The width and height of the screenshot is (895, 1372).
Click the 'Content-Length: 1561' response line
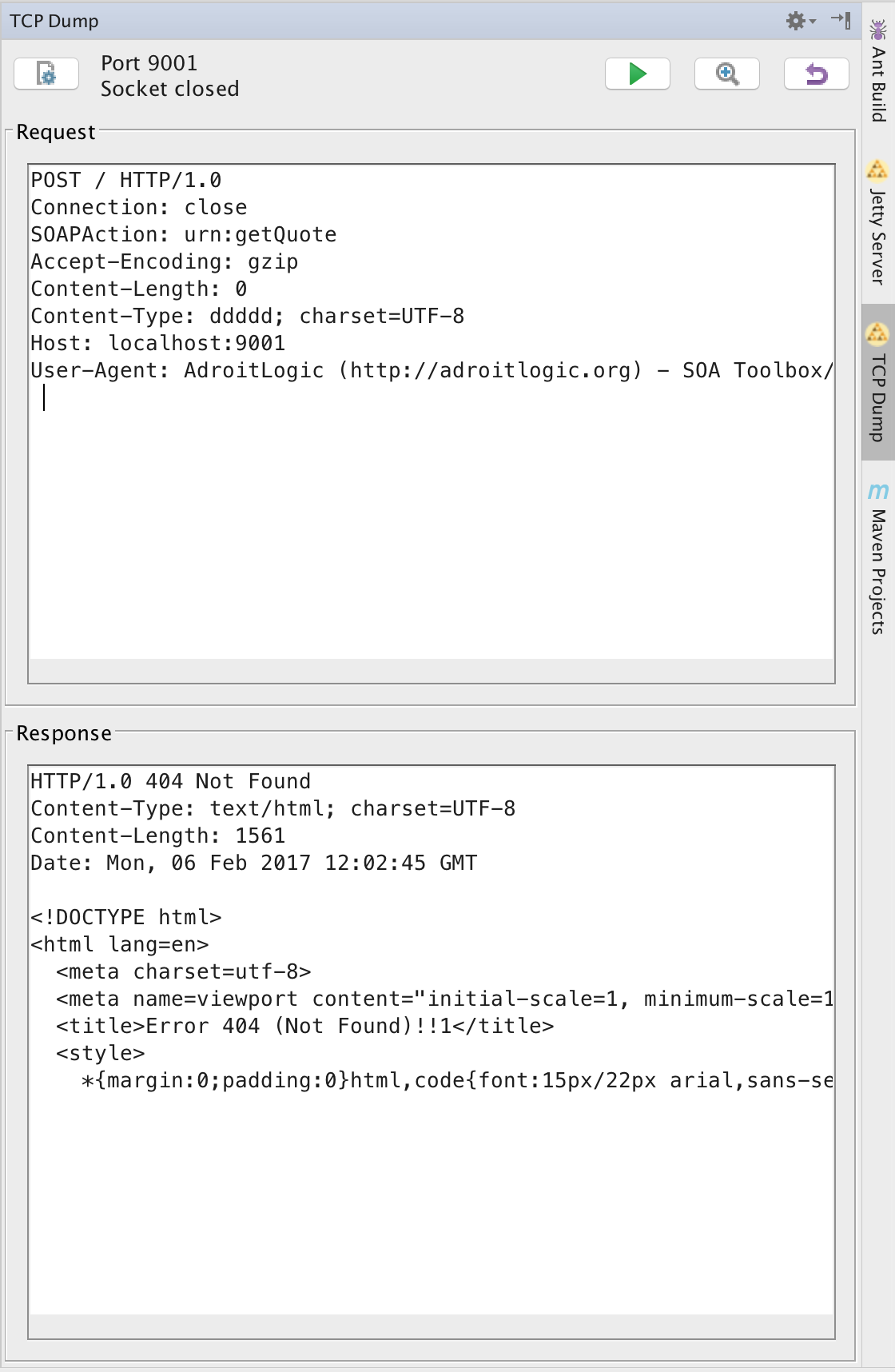click(x=158, y=836)
